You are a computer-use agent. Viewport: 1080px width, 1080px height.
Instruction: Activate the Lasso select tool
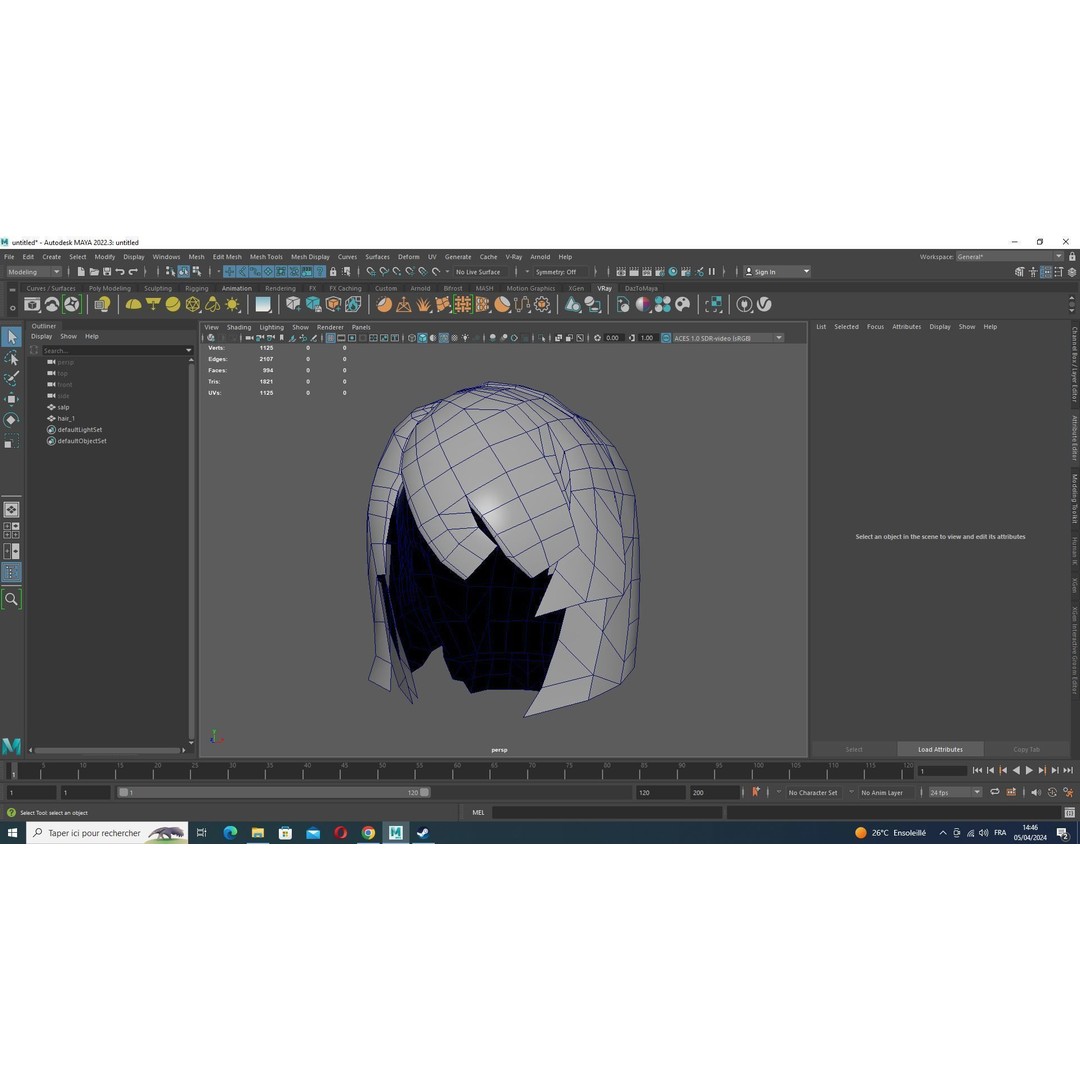click(x=12, y=358)
